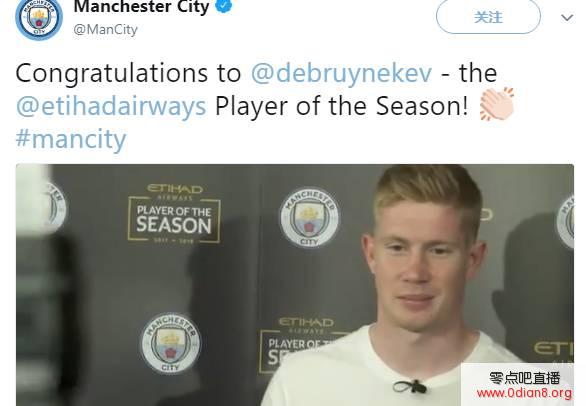Viewport: 586px width, 406px height.
Task: Click the "Player of the Season!" tweet text
Action: [342, 106]
